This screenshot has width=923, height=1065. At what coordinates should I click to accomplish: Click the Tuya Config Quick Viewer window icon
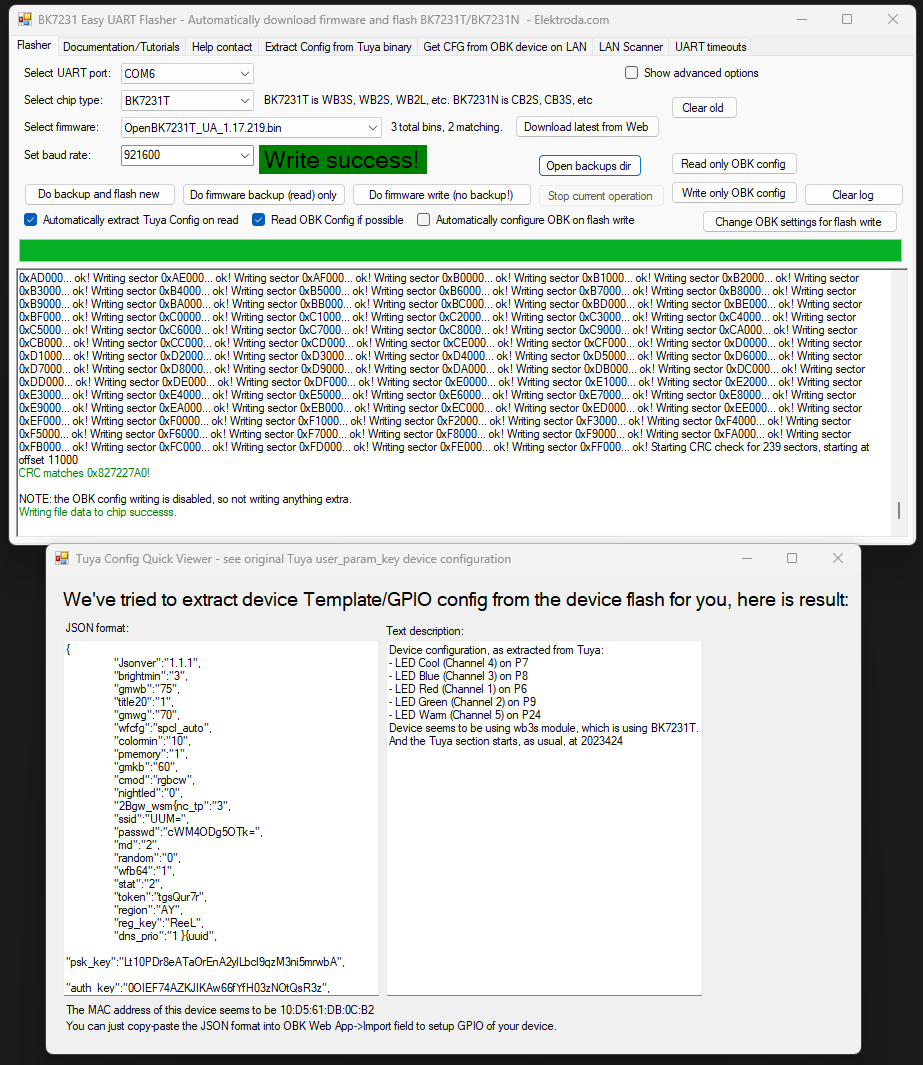62,558
